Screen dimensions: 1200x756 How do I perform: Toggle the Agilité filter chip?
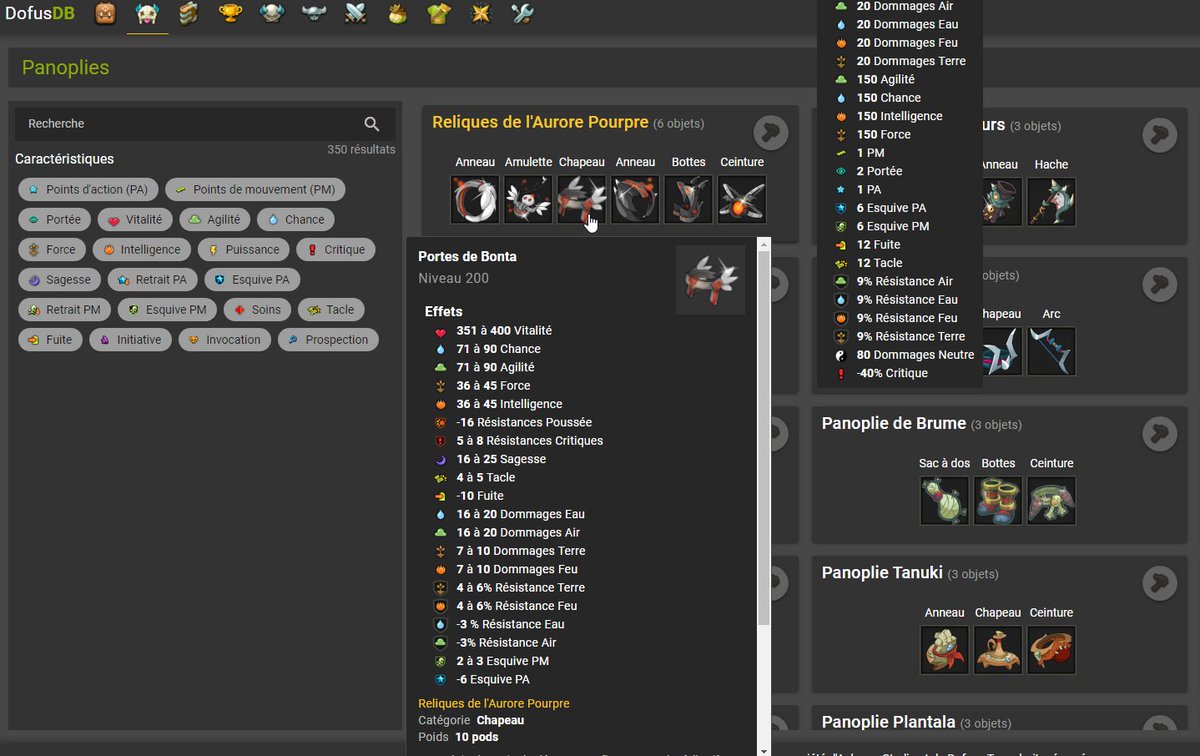(x=214, y=220)
